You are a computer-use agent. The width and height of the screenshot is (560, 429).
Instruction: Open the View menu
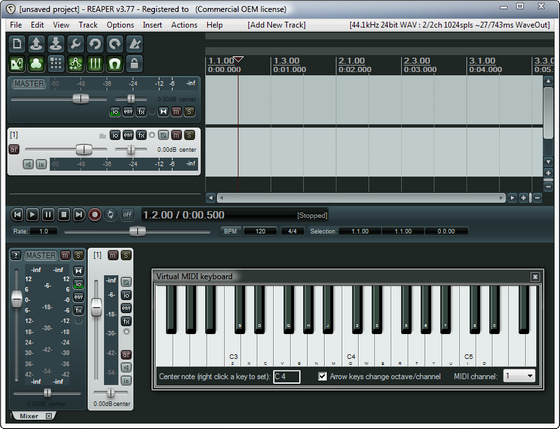[x=61, y=25]
